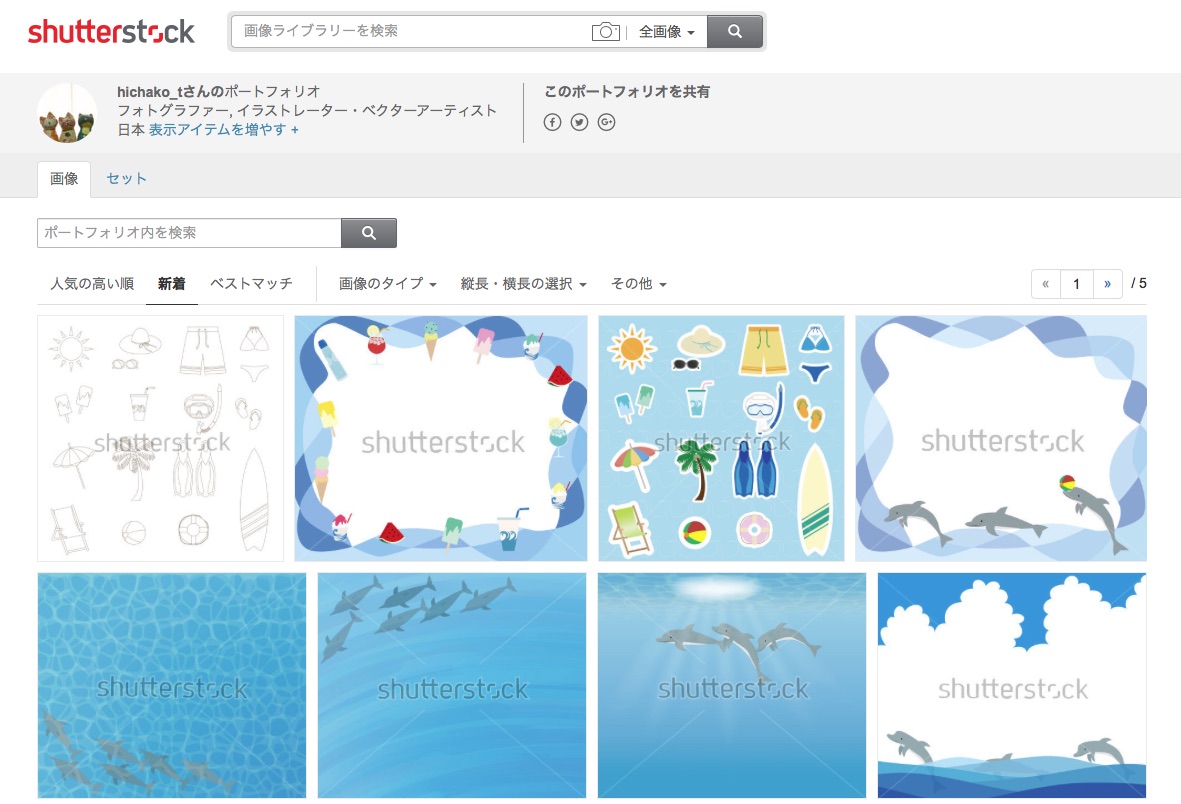Click the Shutterstock logo
This screenshot has height=804, width=1181.
(x=111, y=32)
